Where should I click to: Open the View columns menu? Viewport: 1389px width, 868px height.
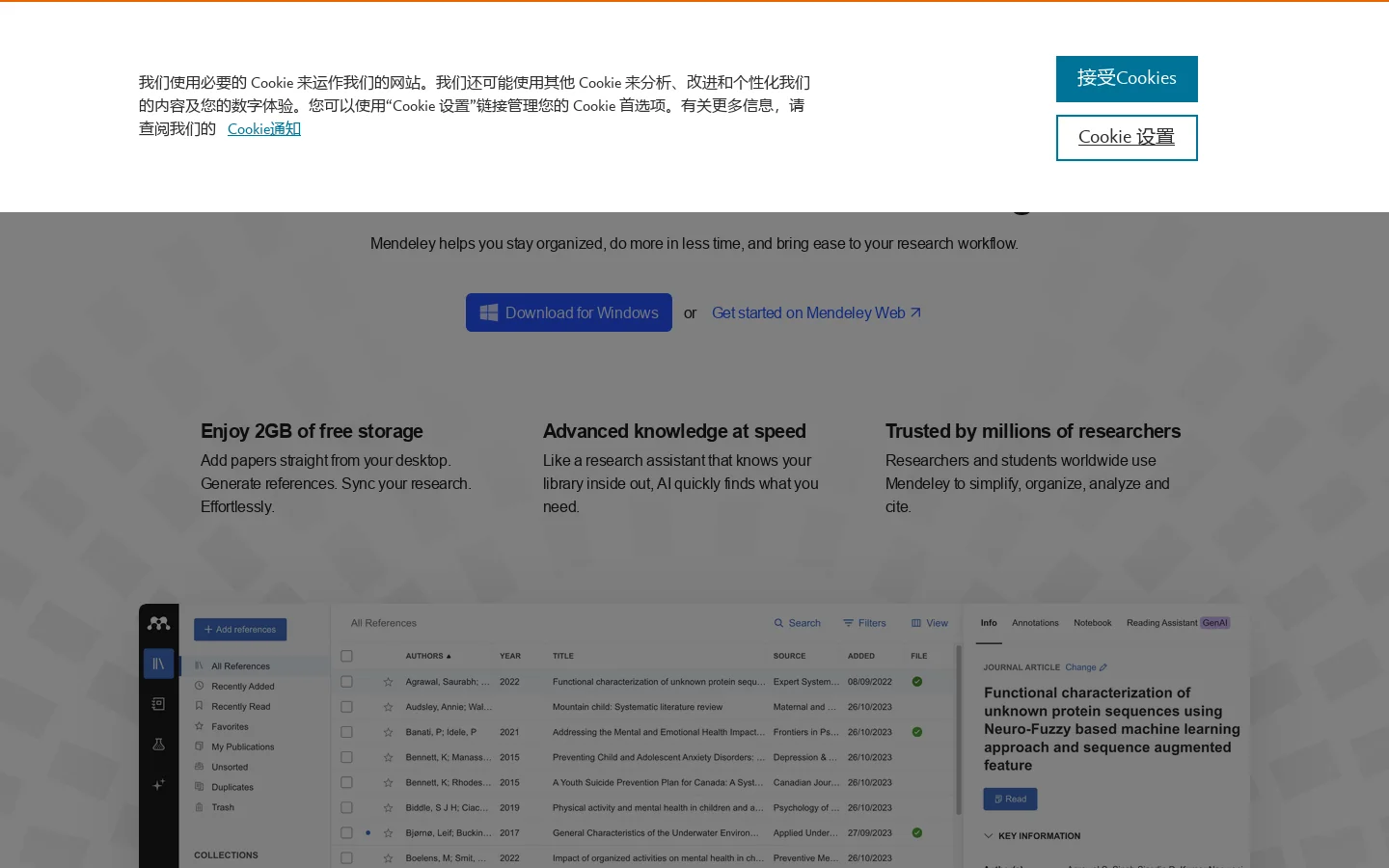tap(930, 623)
